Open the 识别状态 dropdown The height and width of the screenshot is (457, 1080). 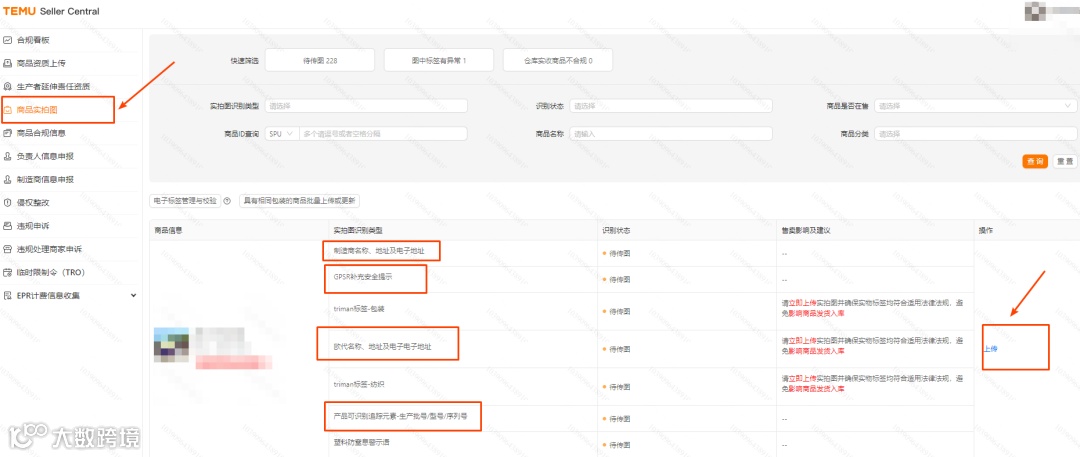(671, 106)
